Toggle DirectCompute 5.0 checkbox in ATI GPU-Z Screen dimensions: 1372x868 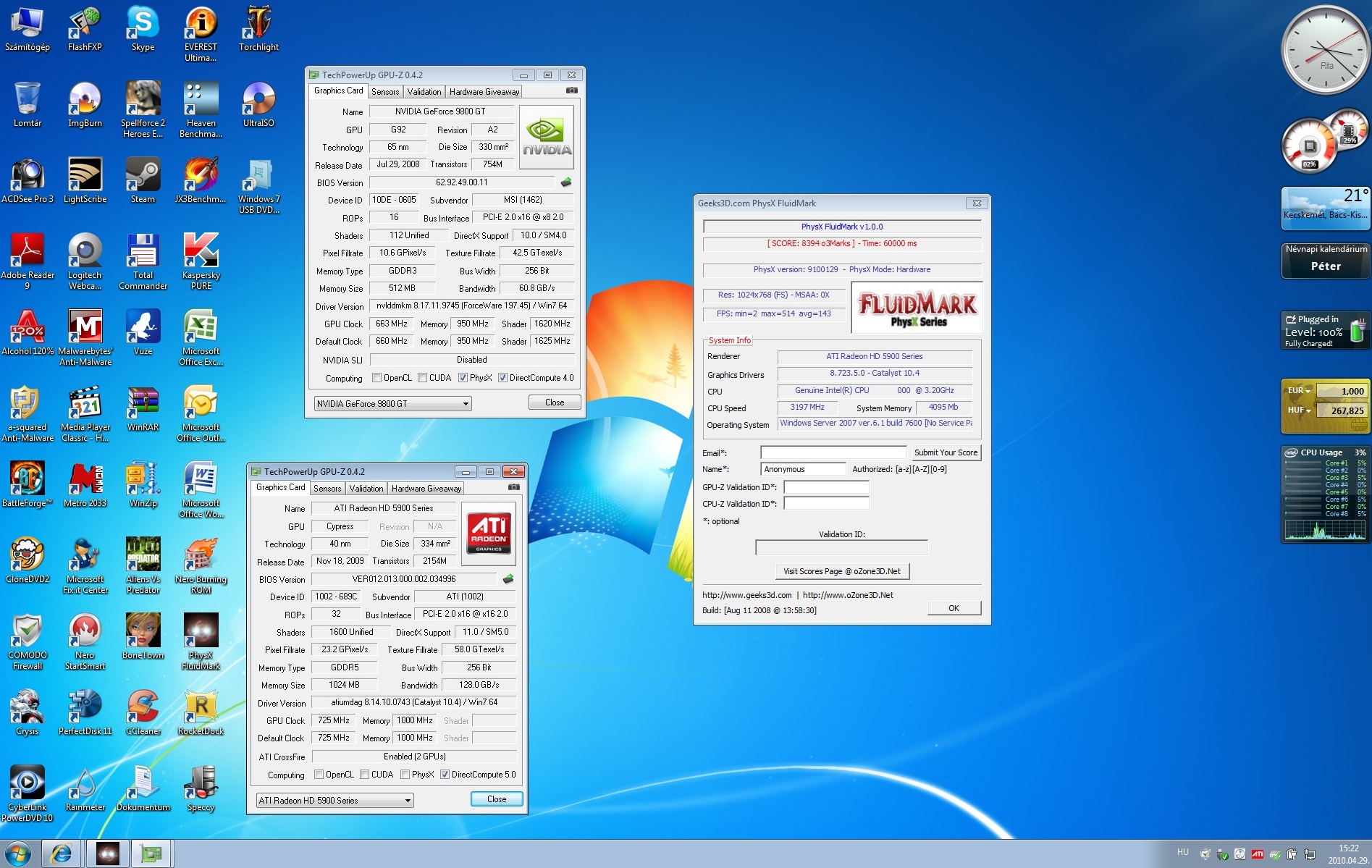(x=445, y=775)
